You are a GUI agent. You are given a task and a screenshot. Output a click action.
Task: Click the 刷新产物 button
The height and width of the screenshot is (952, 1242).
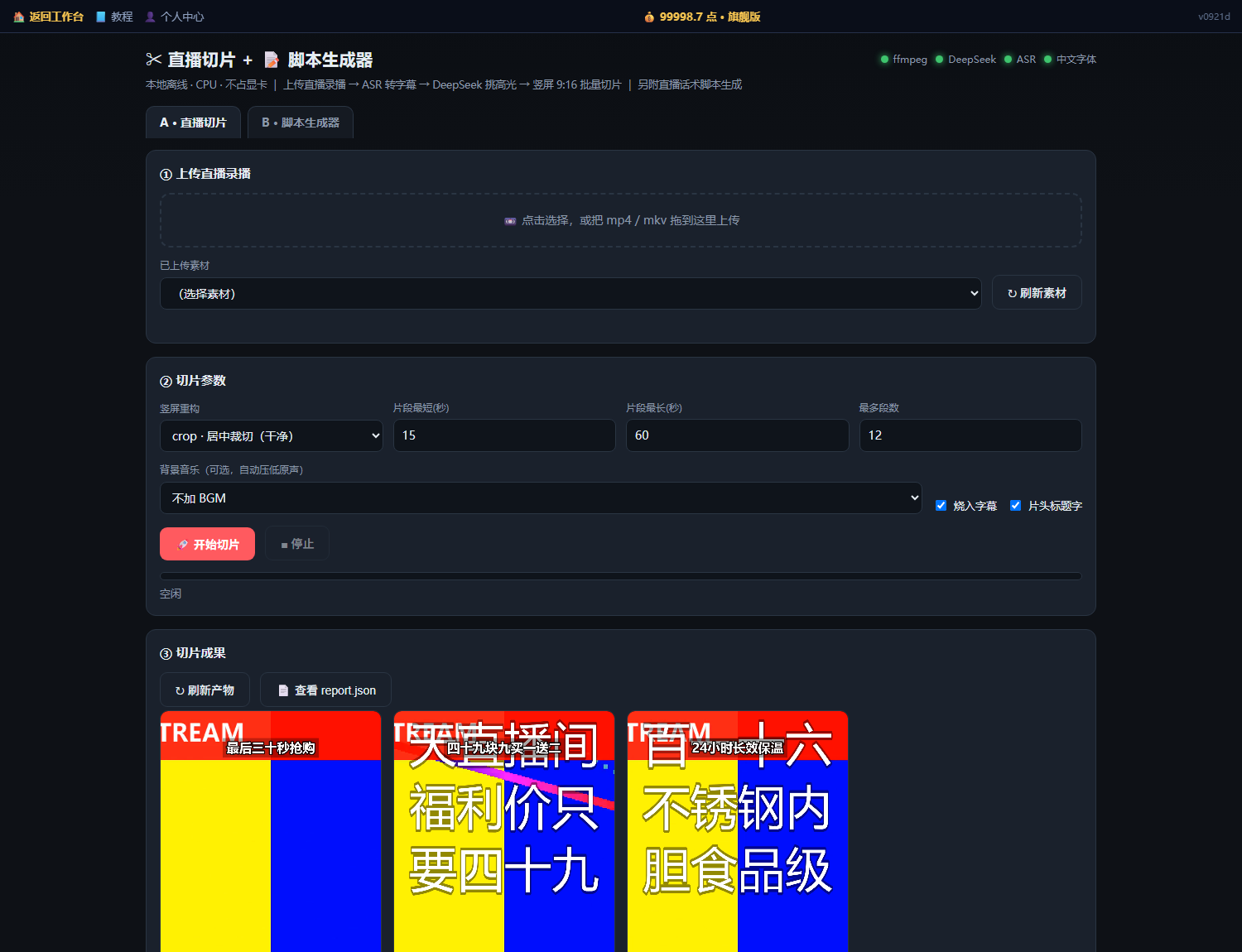205,690
